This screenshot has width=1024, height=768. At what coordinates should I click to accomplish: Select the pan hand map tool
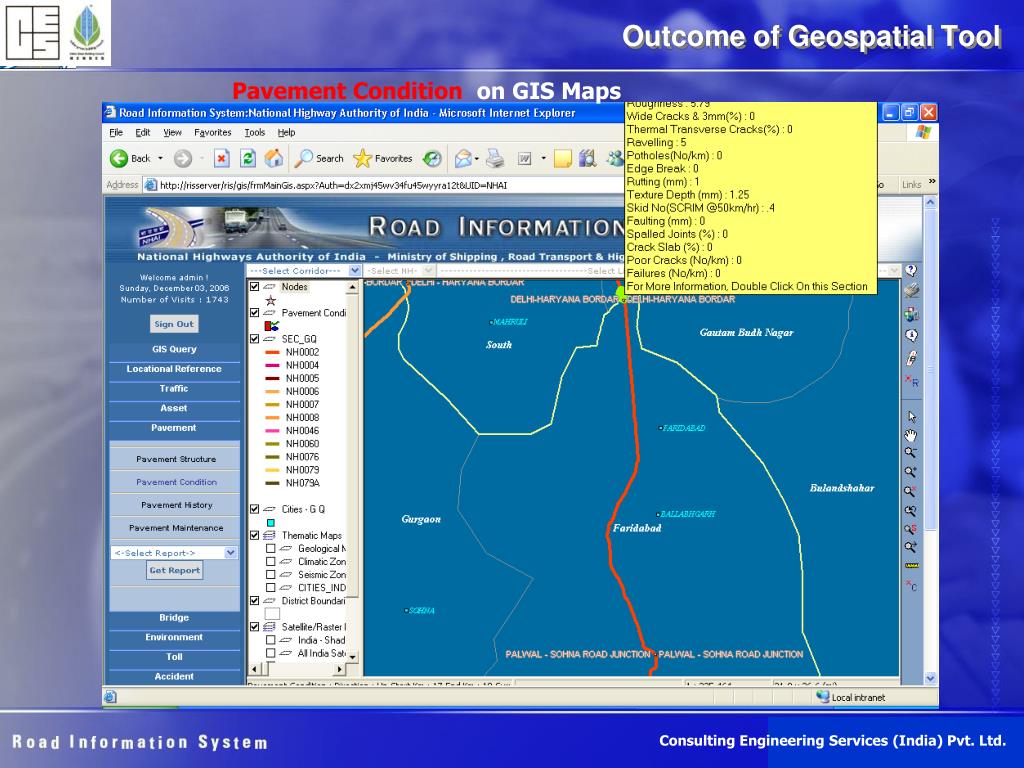click(x=911, y=435)
